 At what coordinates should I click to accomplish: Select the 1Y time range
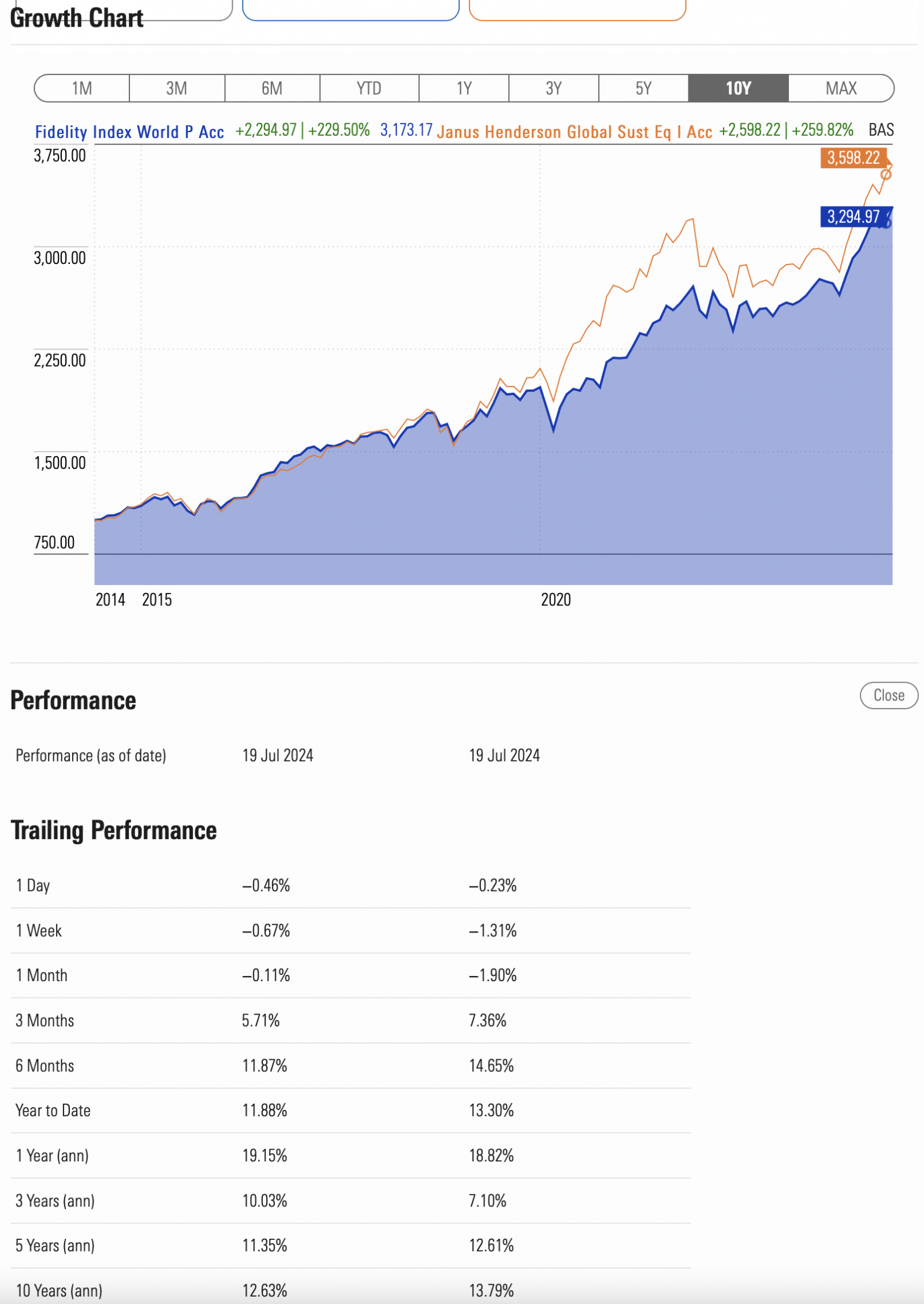tap(464, 88)
